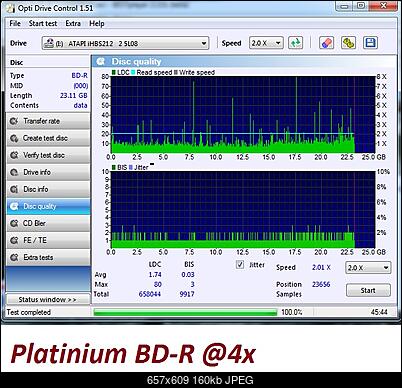Click the LDC max value 80
The height and width of the screenshot is (388, 402).
[x=158, y=284]
